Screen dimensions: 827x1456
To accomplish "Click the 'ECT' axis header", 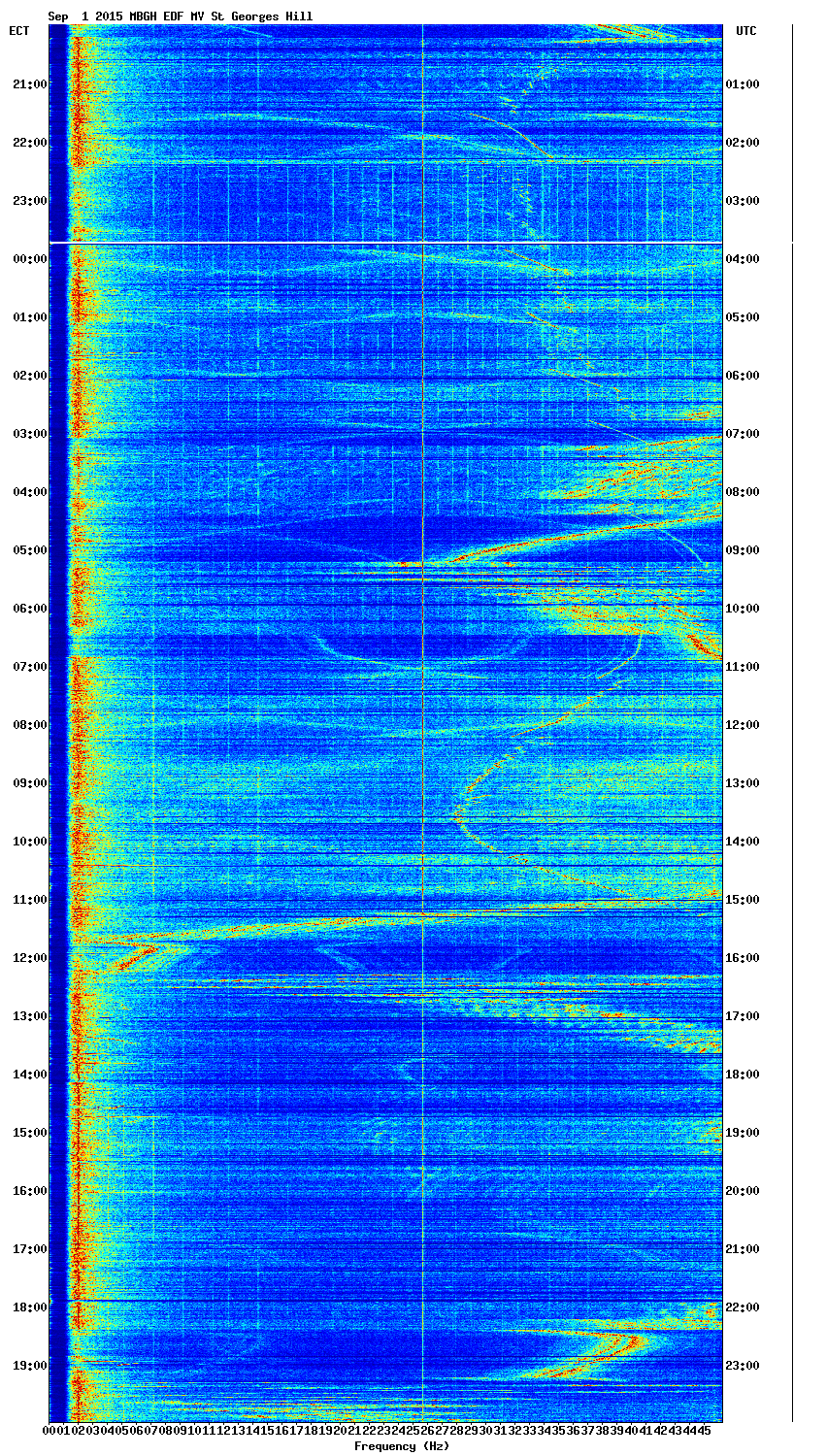I will (19, 31).
